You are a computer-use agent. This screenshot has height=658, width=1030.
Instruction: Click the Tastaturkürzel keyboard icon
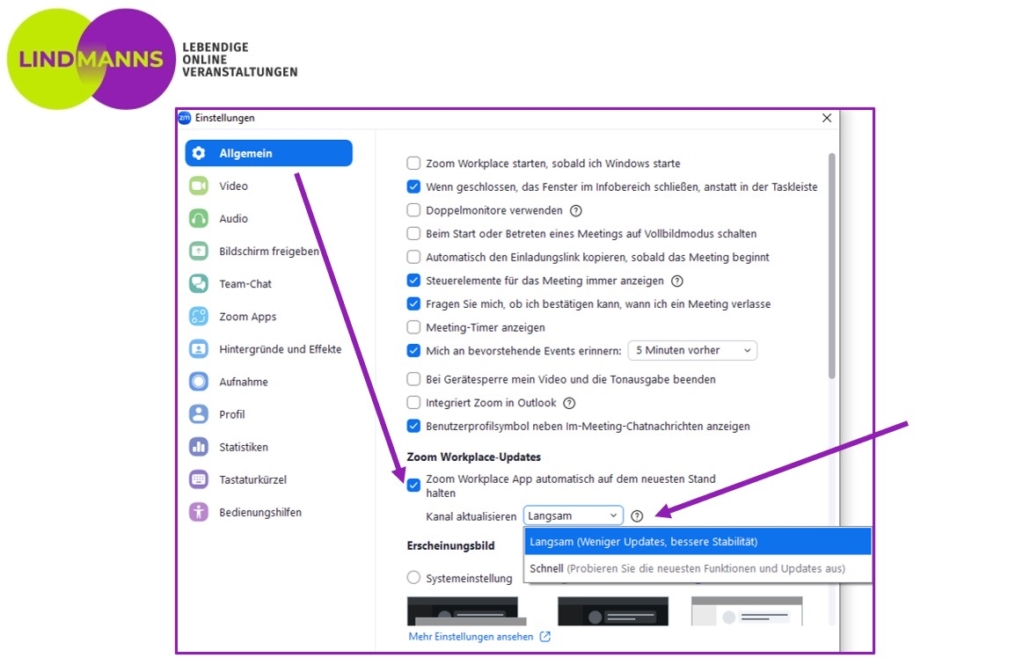(198, 479)
